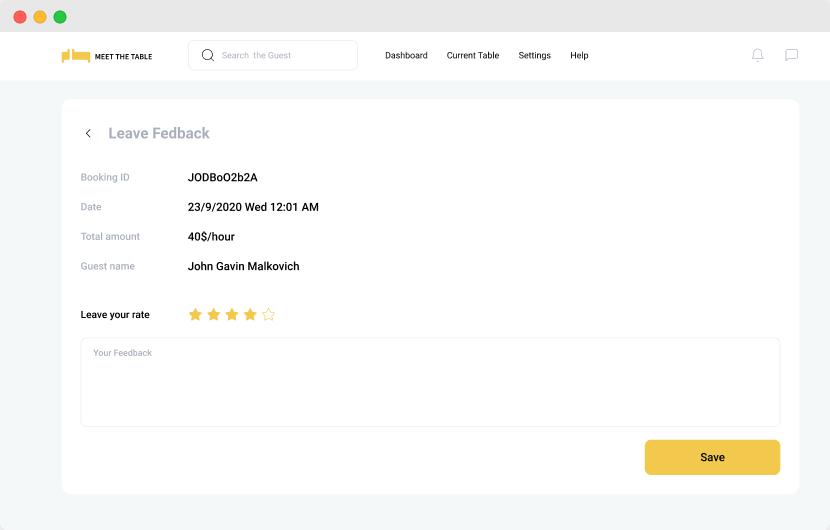Go back using the left chevron
Screen dimensions: 830x530
(x=88, y=133)
